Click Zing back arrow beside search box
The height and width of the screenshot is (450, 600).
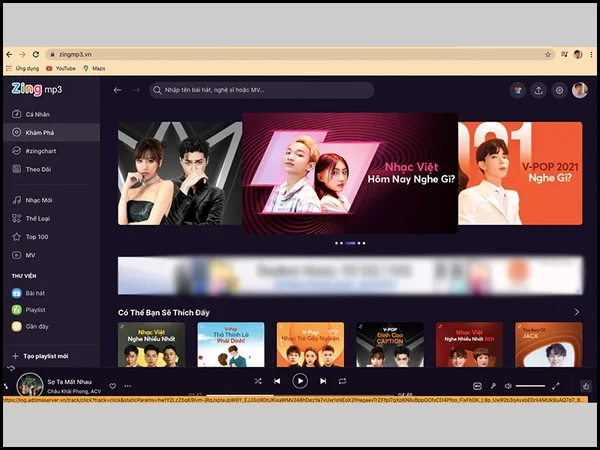[x=117, y=90]
